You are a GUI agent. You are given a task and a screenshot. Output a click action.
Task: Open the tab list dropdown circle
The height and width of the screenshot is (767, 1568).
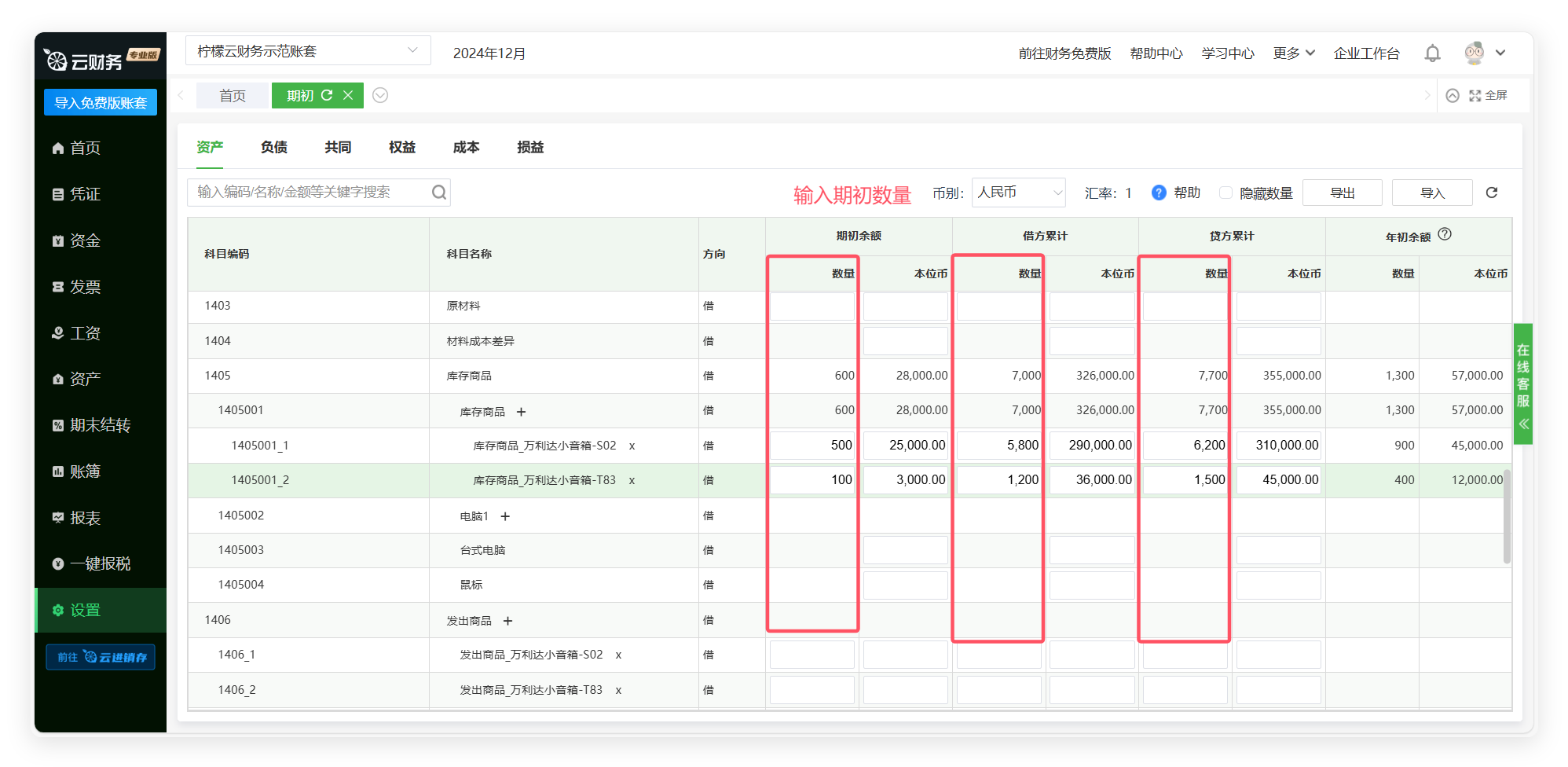(x=380, y=95)
